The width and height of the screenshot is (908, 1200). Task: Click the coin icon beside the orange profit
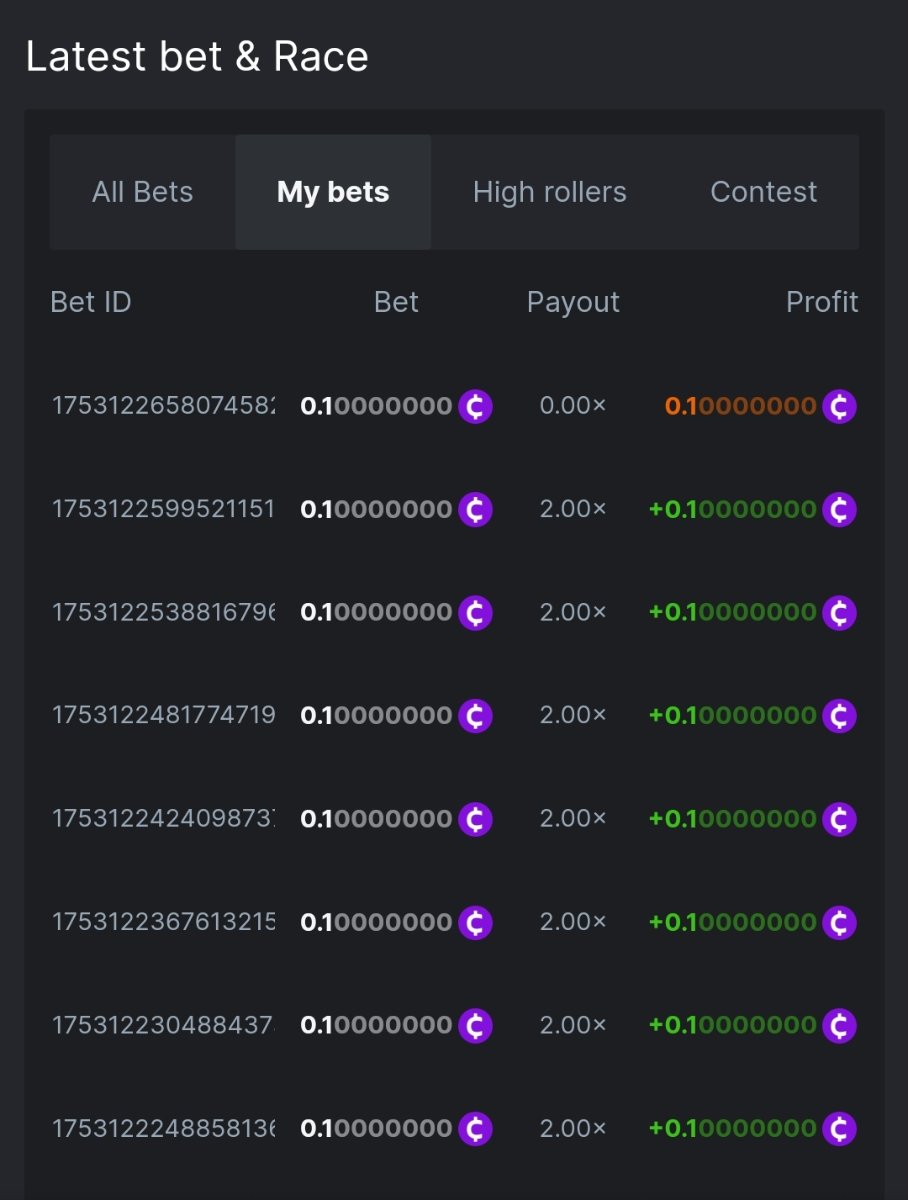pyautogui.click(x=839, y=407)
